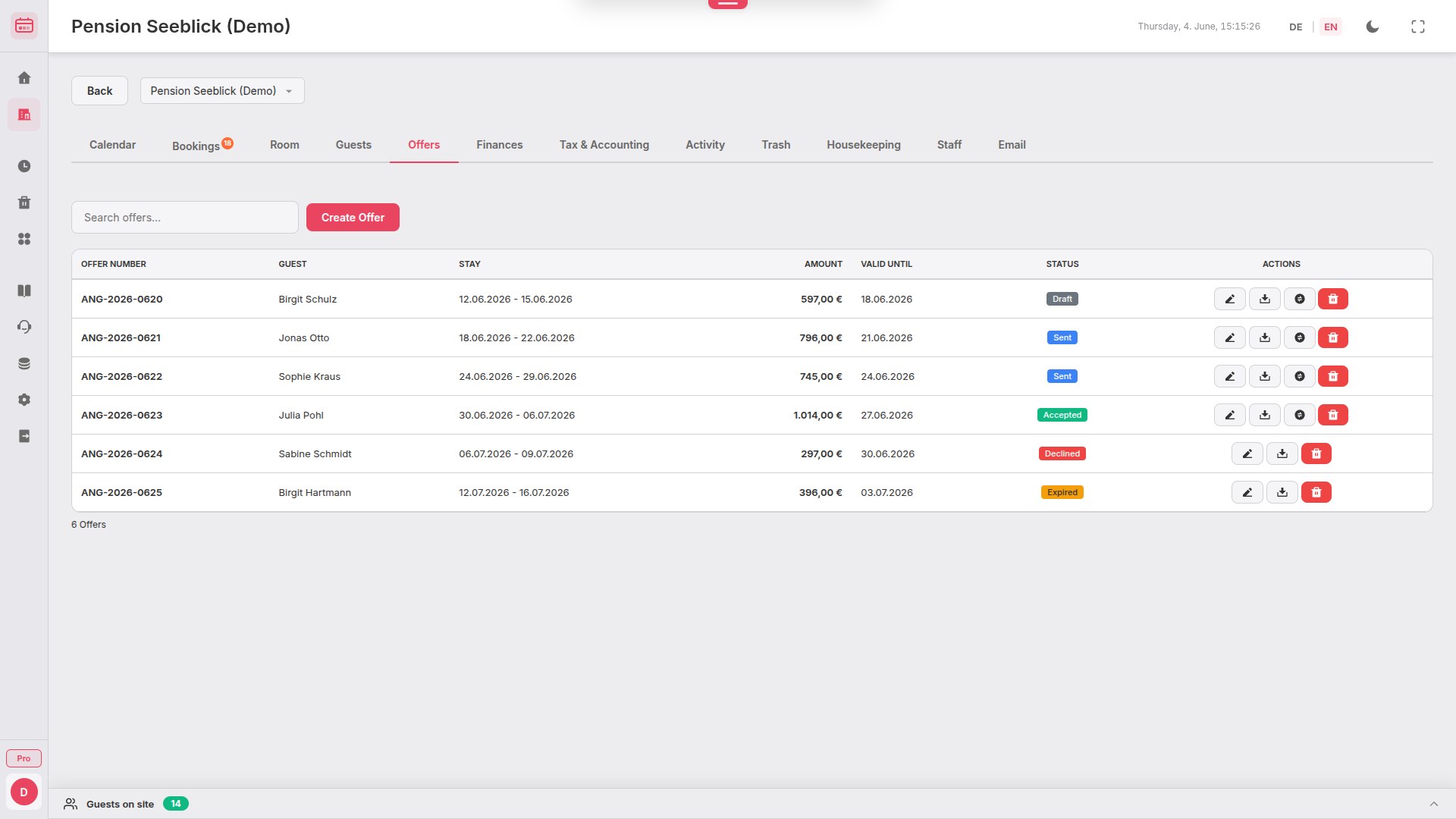This screenshot has height=819, width=1456.
Task: Focus the Search offers input field
Action: click(185, 218)
